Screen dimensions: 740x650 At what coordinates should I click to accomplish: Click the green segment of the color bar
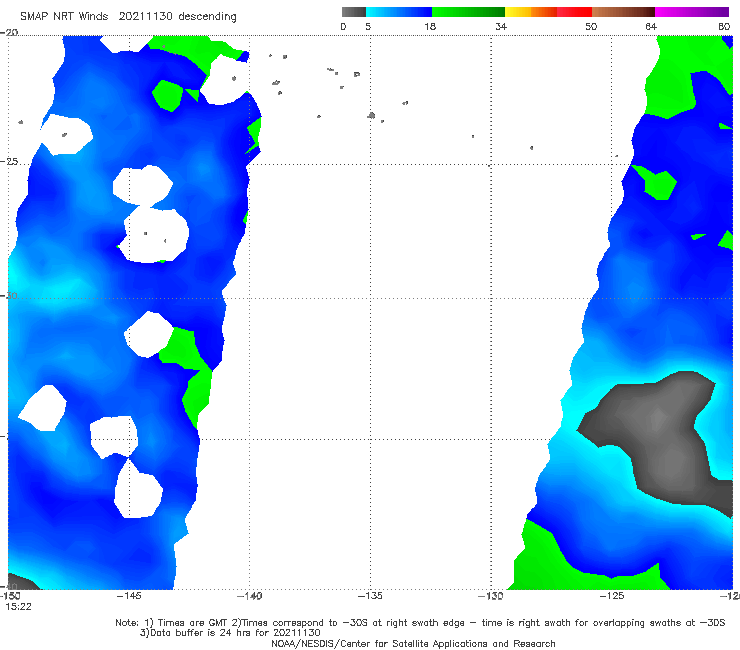468,12
